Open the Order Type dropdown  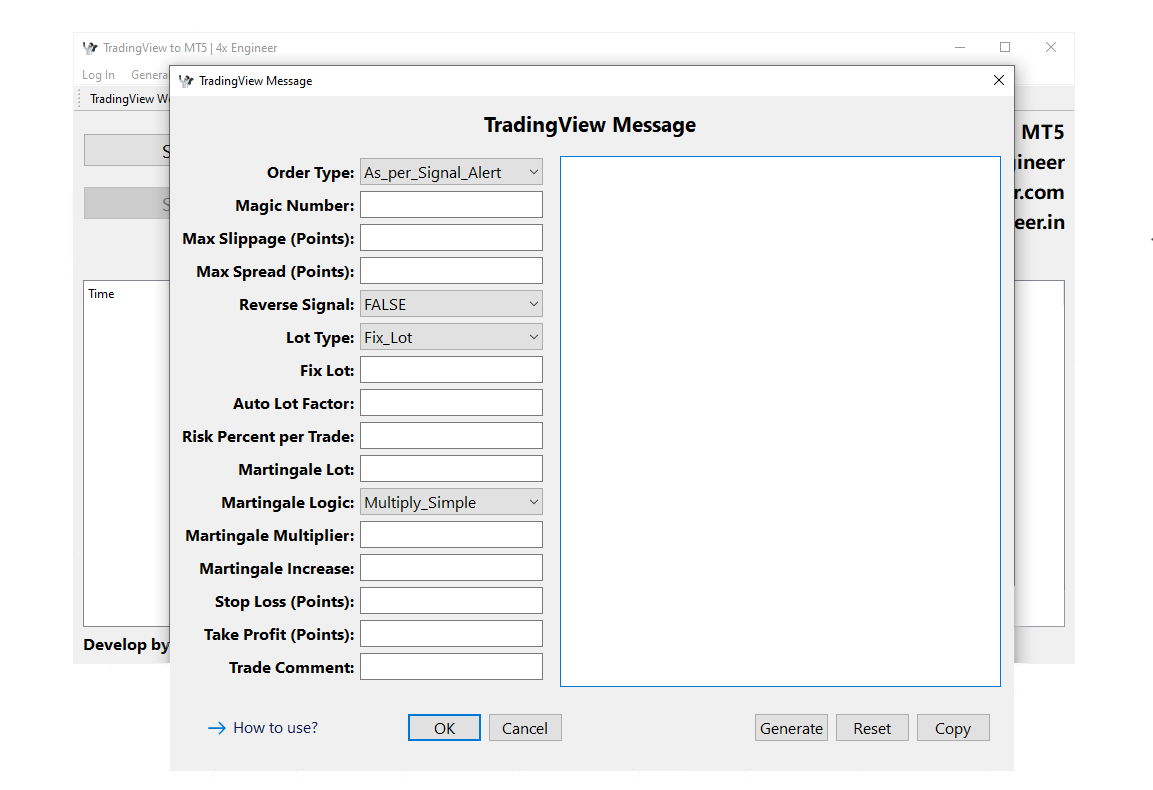click(451, 173)
